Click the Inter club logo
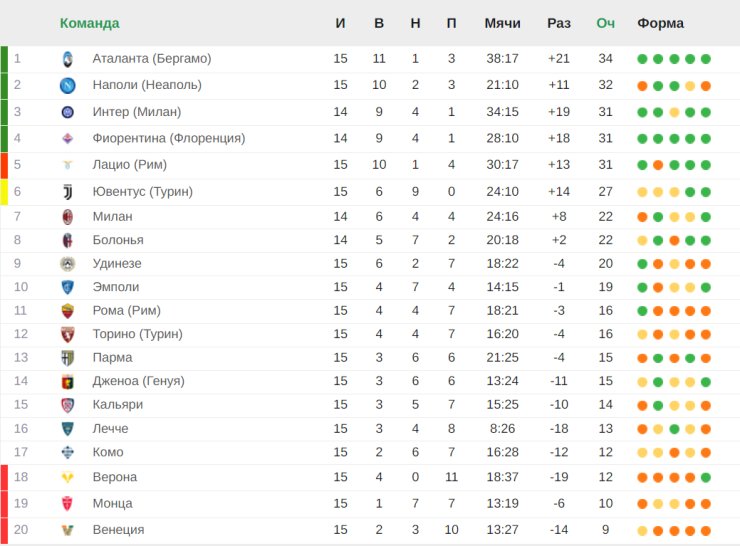The height and width of the screenshot is (546, 740). 67,112
